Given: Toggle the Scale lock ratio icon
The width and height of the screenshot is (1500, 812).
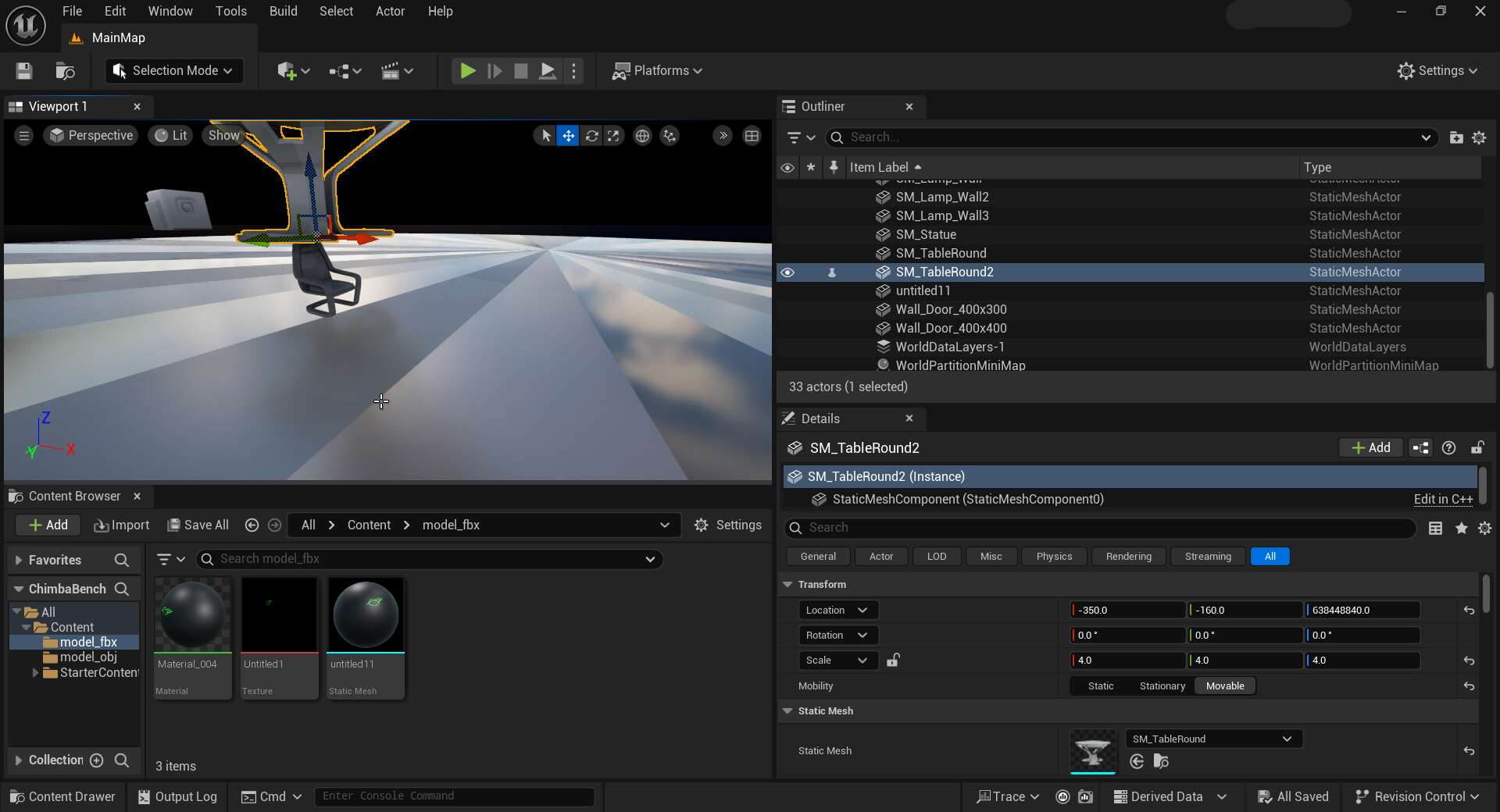Looking at the screenshot, I should (893, 661).
